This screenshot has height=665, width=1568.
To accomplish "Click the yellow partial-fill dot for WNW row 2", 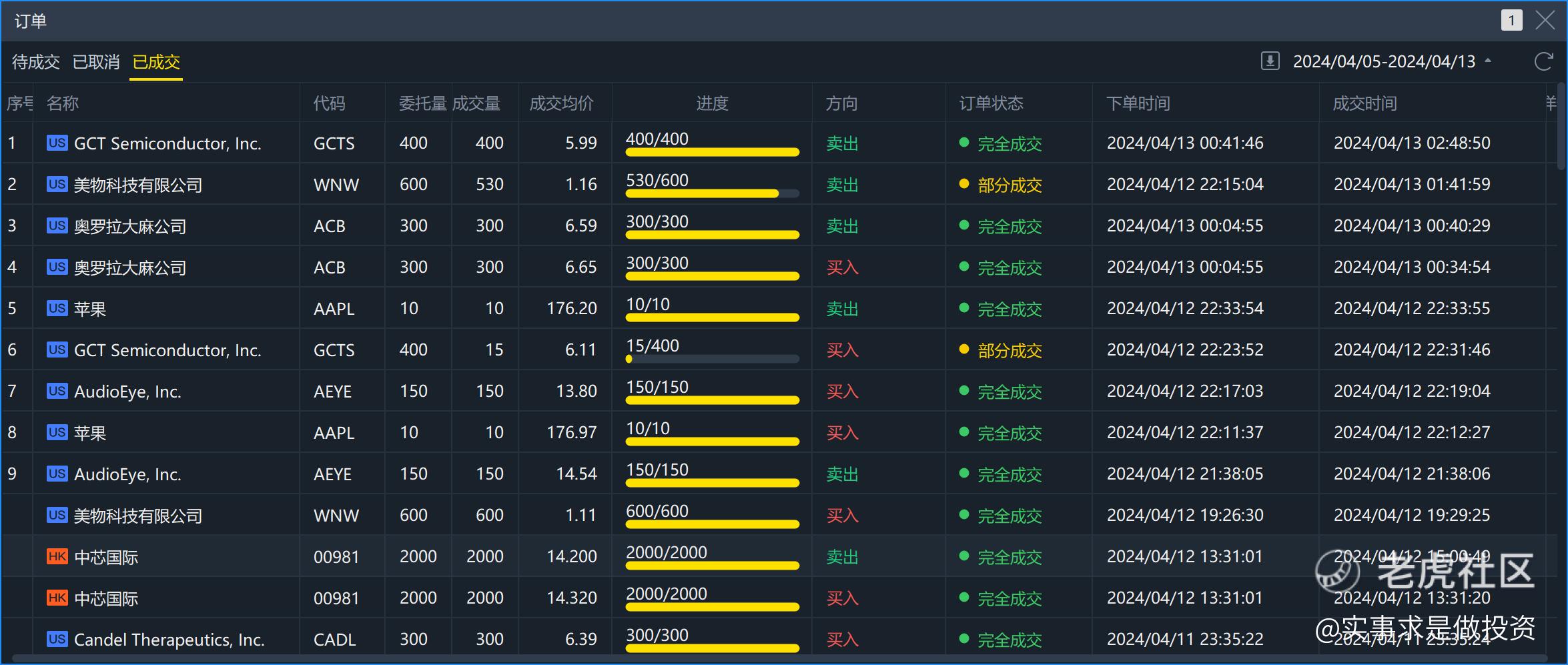I will pos(963,183).
